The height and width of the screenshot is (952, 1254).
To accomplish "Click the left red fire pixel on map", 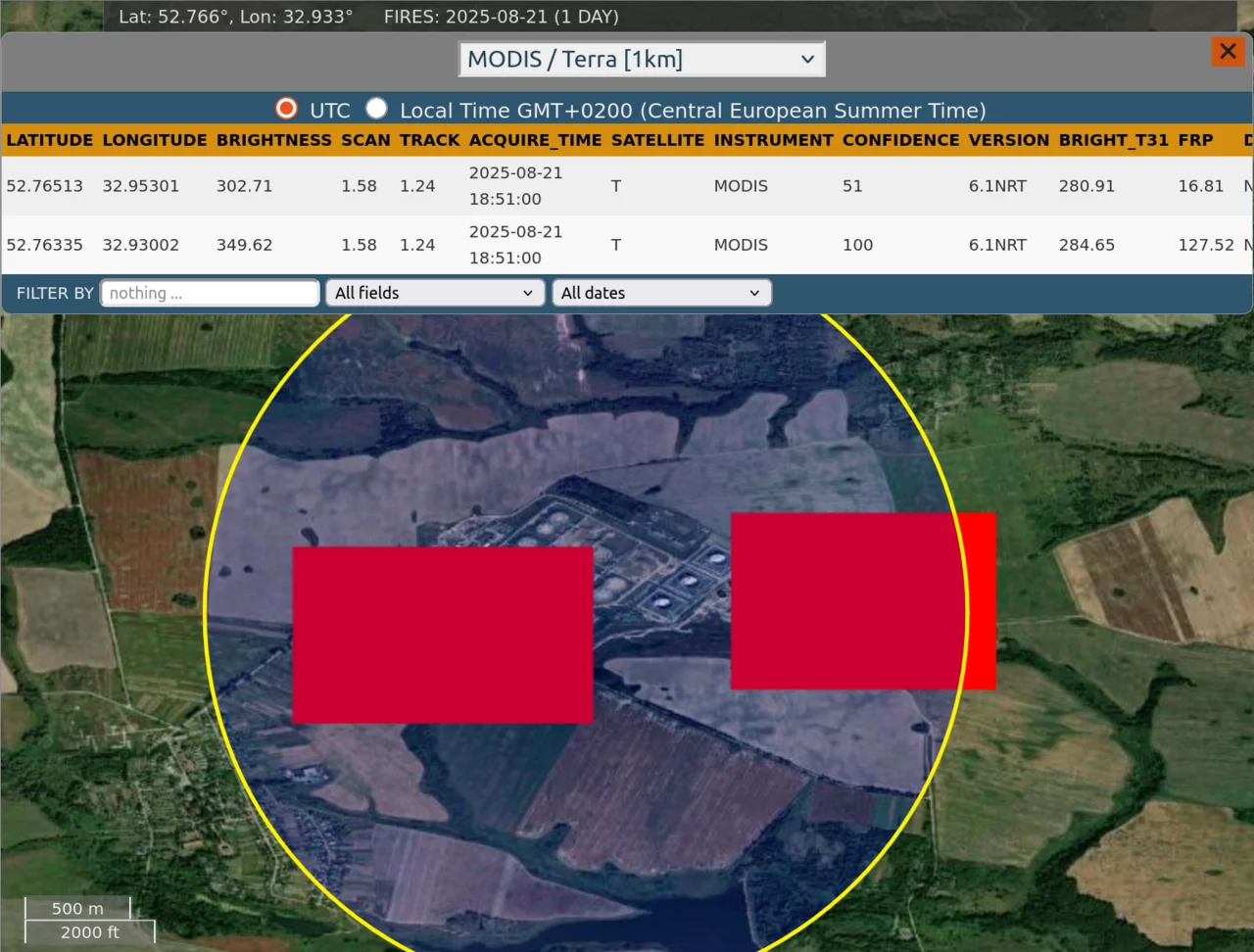I will (443, 635).
